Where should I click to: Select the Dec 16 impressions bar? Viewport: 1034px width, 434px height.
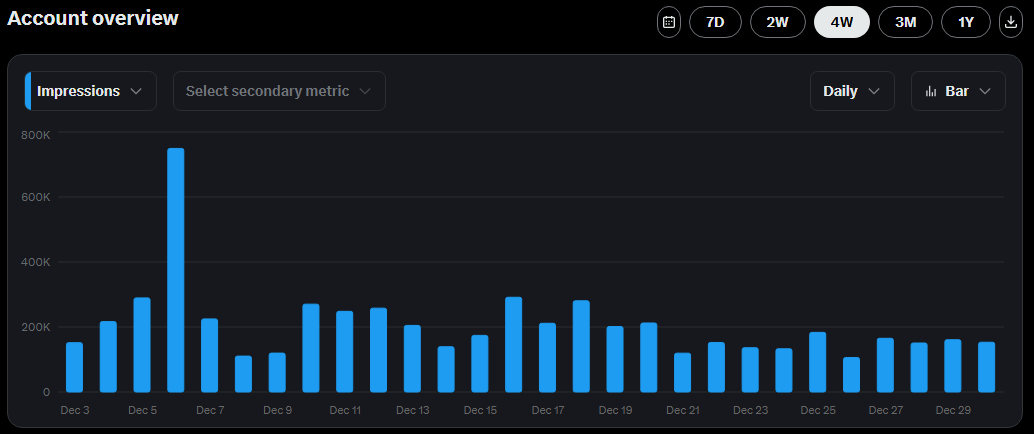point(514,344)
